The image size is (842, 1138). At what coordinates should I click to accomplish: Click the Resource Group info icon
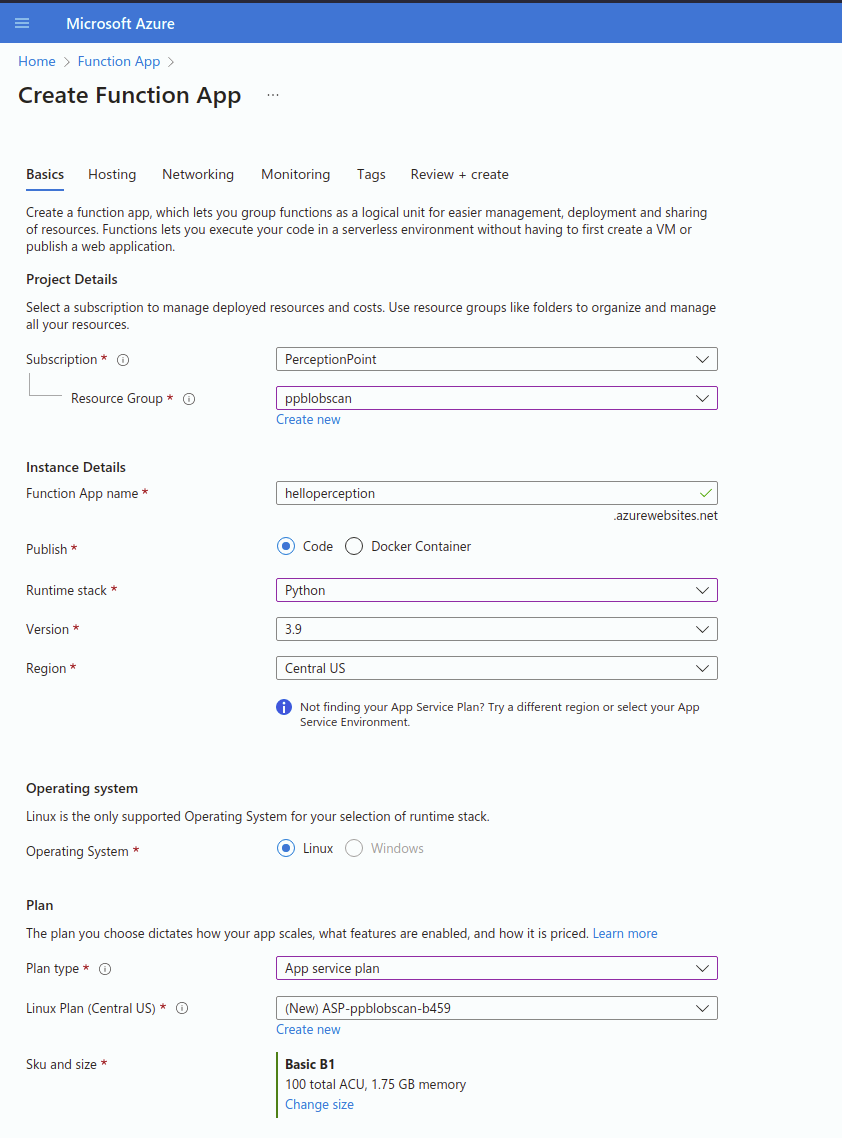tap(189, 399)
